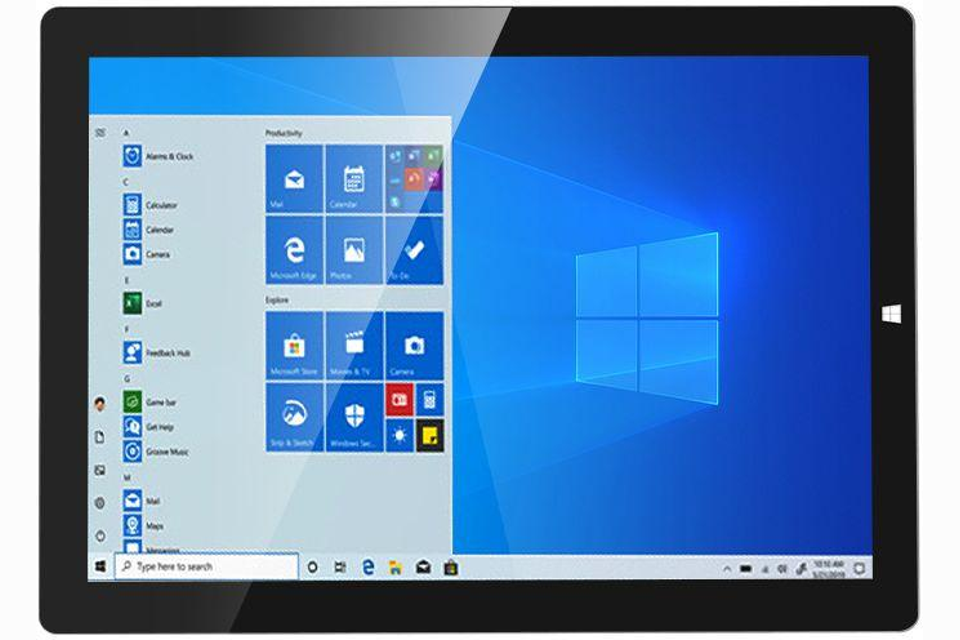Open the Mail icon on the taskbar
Image resolution: width=960 pixels, height=640 pixels.
pos(423,568)
